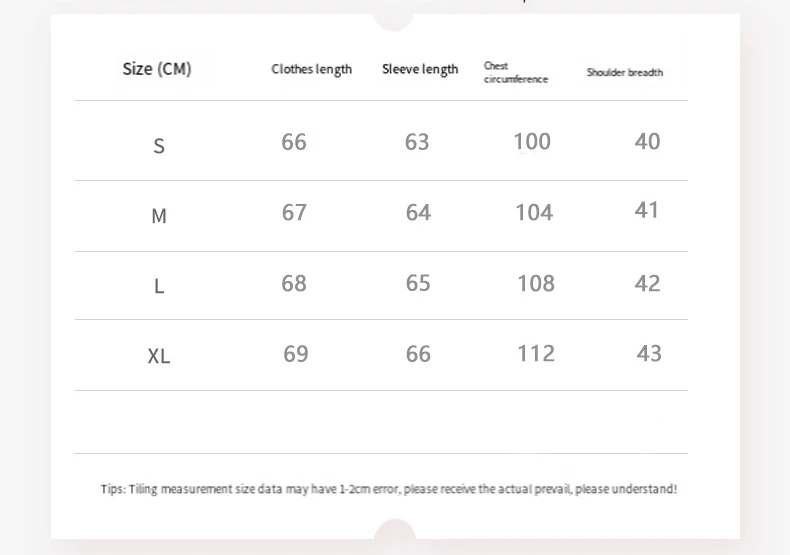Click chest circumference value 112 for size XL
This screenshot has height=555, width=790.
click(x=536, y=353)
